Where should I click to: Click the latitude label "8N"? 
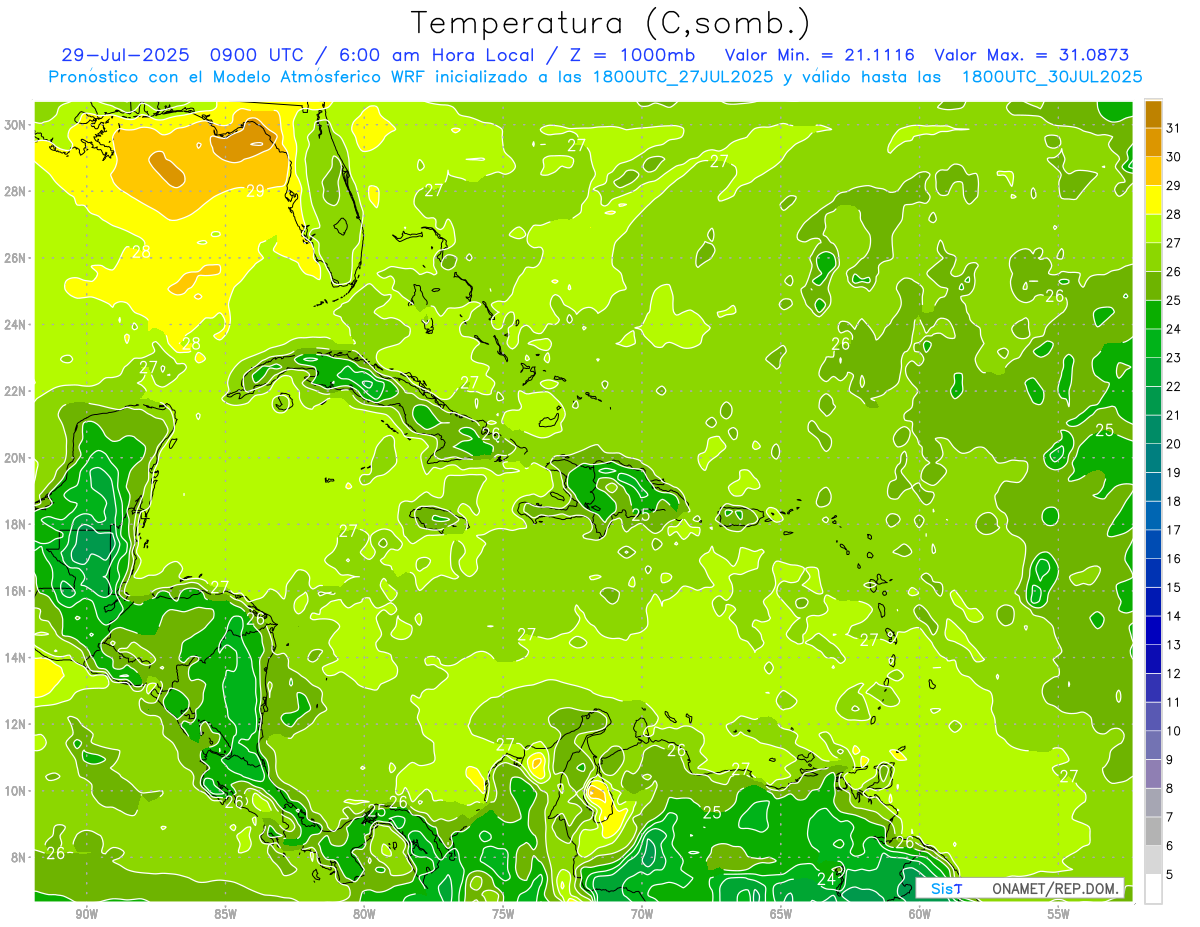(20, 857)
